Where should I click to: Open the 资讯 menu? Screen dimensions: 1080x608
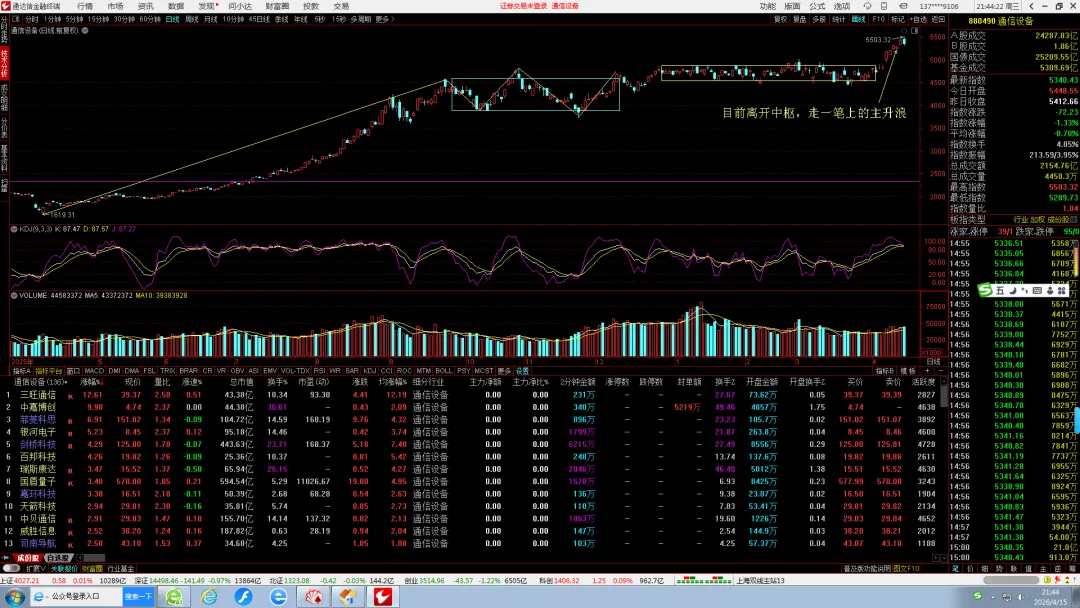coord(145,6)
